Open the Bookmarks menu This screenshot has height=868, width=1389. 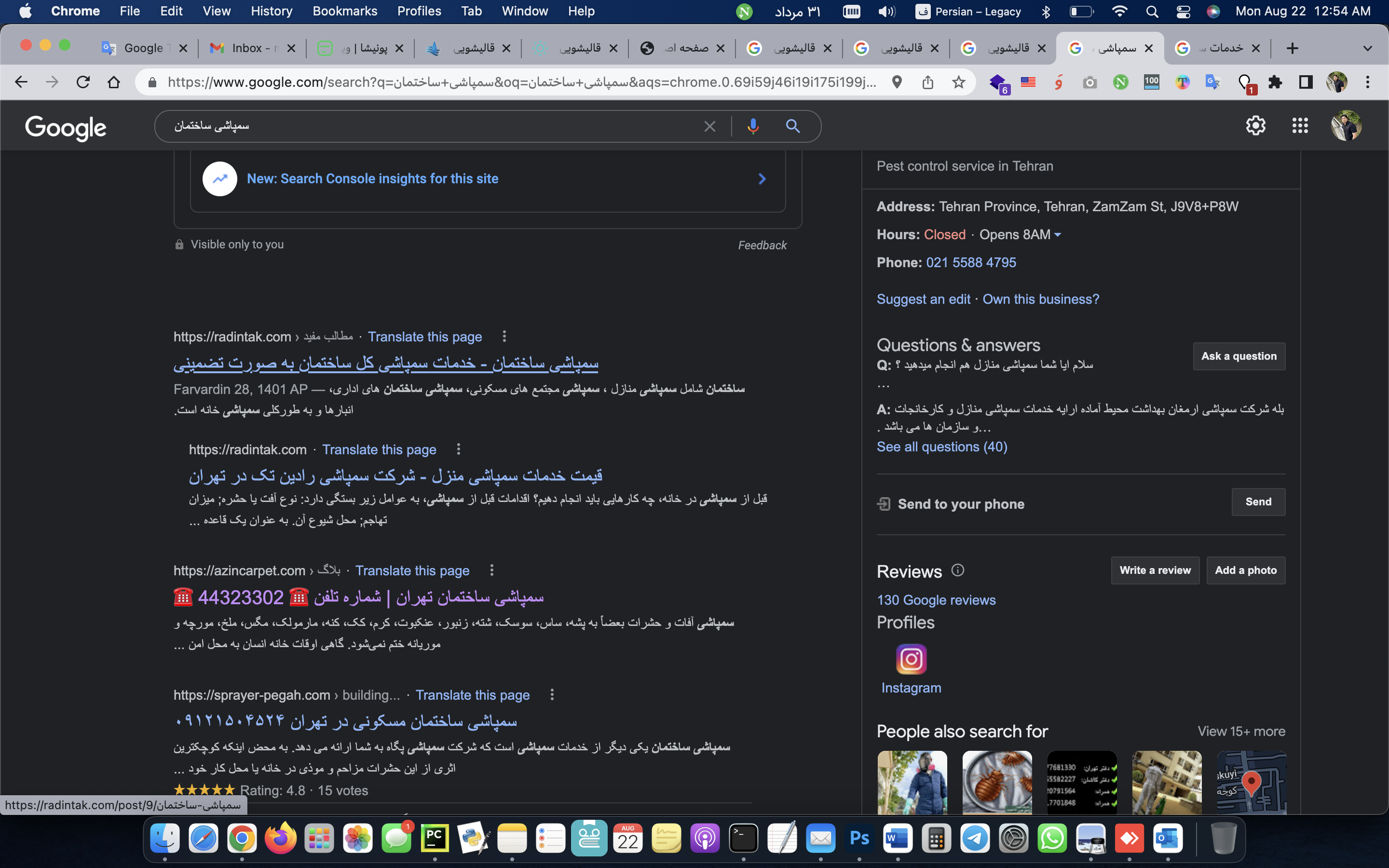click(x=345, y=12)
